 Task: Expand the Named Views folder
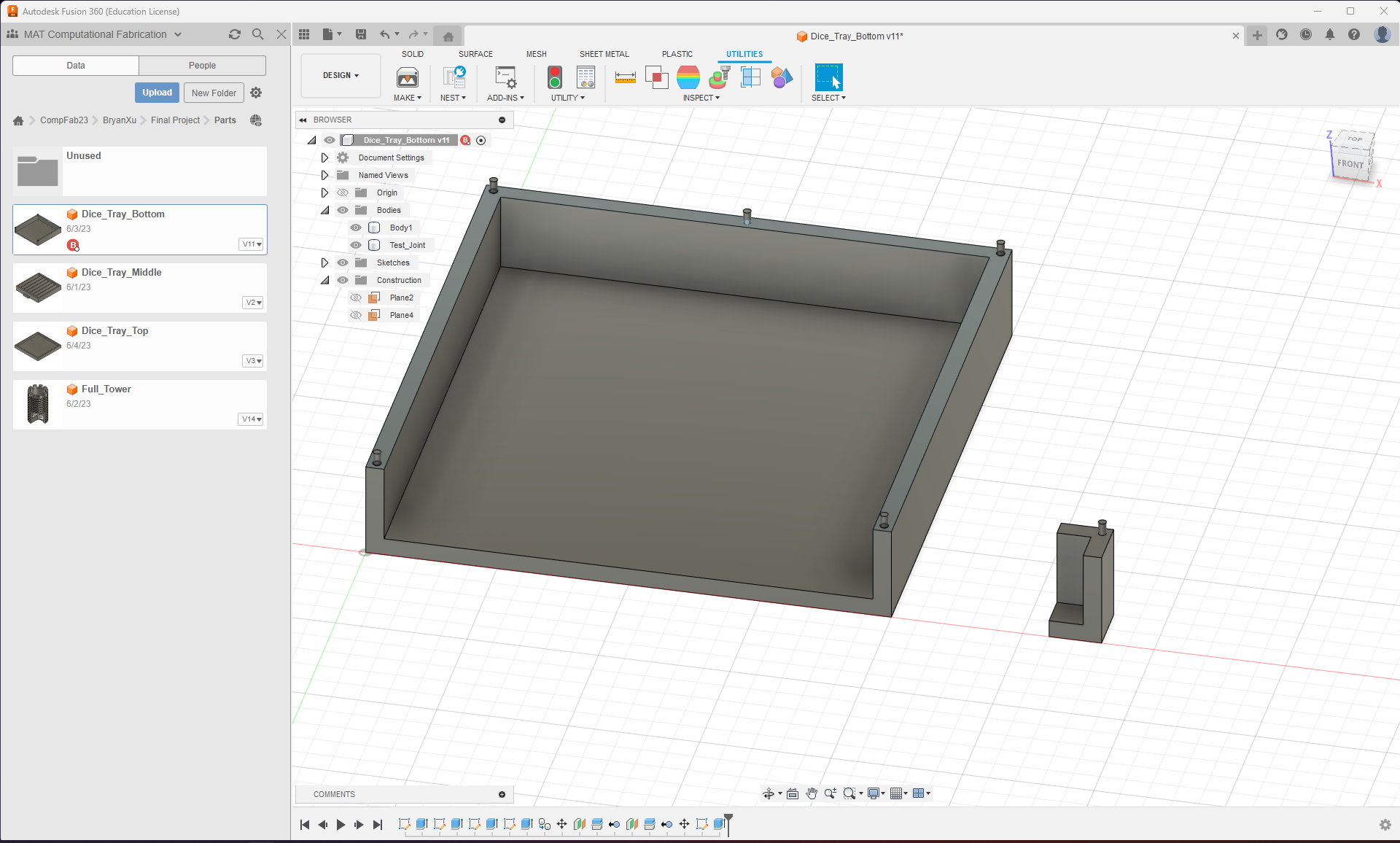[x=325, y=175]
